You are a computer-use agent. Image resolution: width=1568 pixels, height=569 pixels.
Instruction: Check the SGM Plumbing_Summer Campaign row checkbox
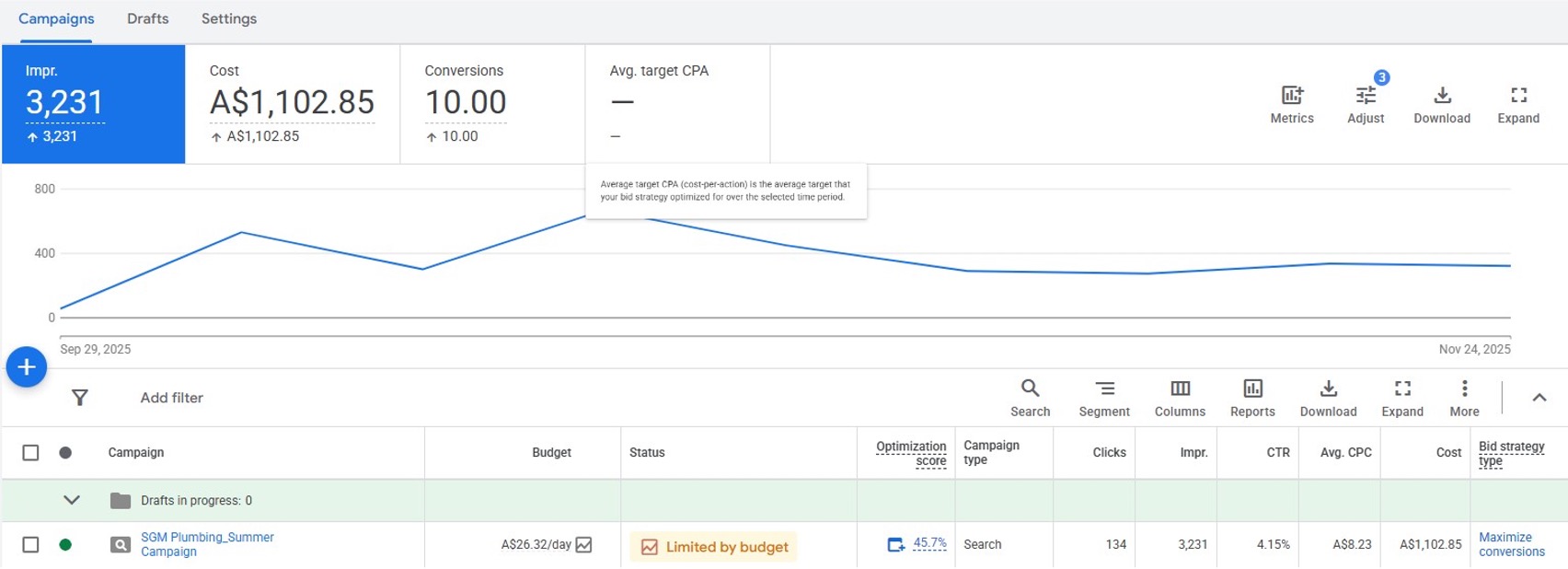[x=30, y=545]
